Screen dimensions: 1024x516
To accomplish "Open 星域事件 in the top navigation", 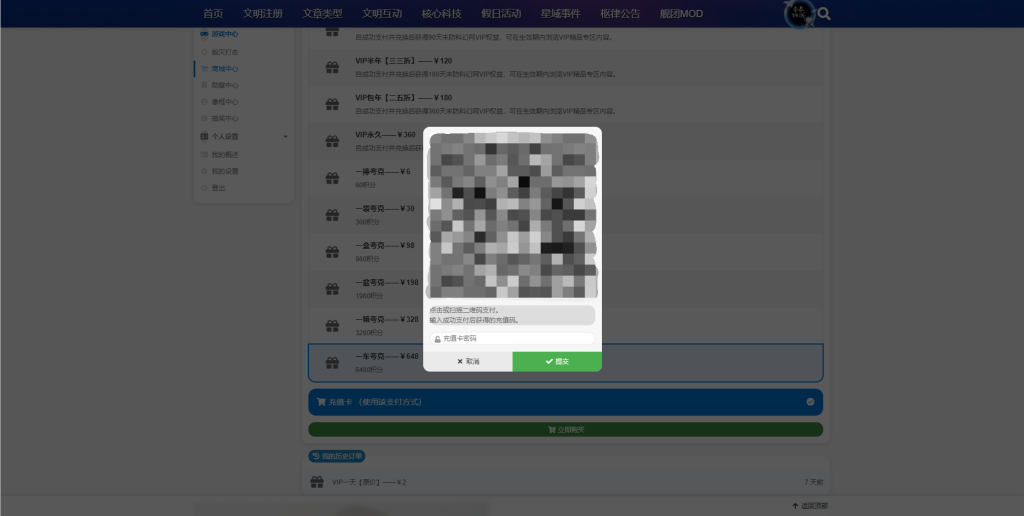I will coord(561,14).
